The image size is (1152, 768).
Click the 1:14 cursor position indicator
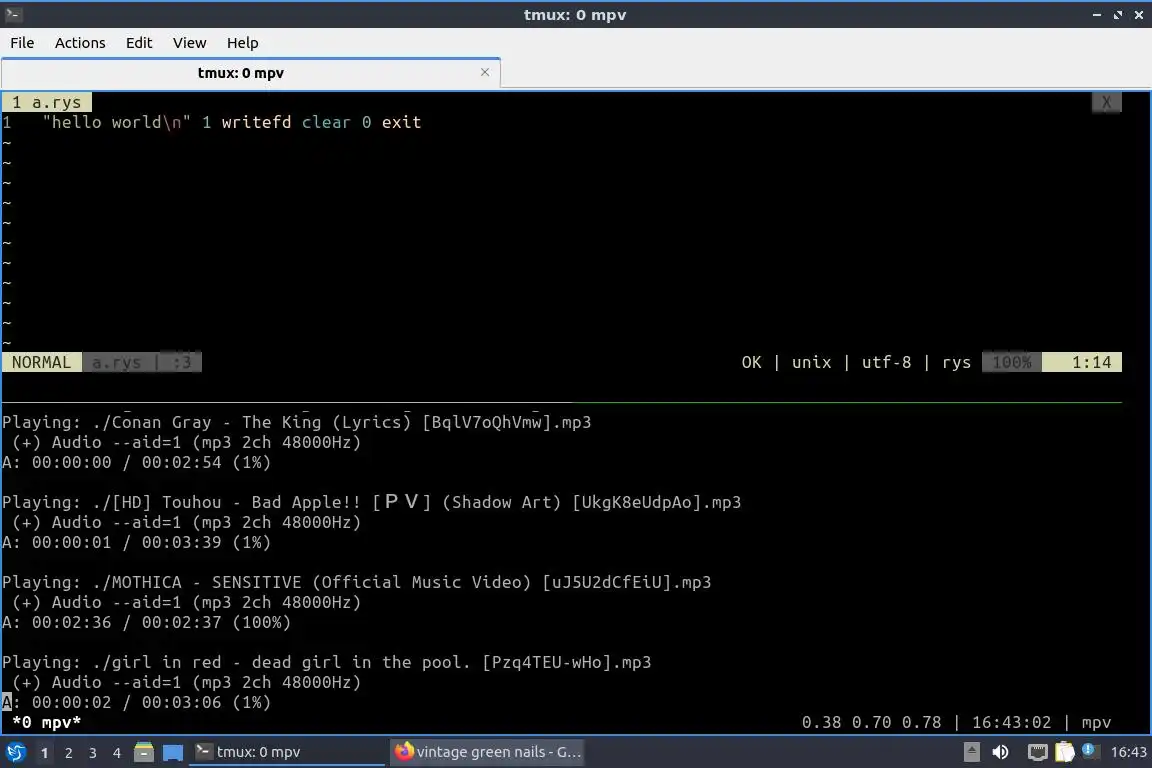pos(1081,362)
